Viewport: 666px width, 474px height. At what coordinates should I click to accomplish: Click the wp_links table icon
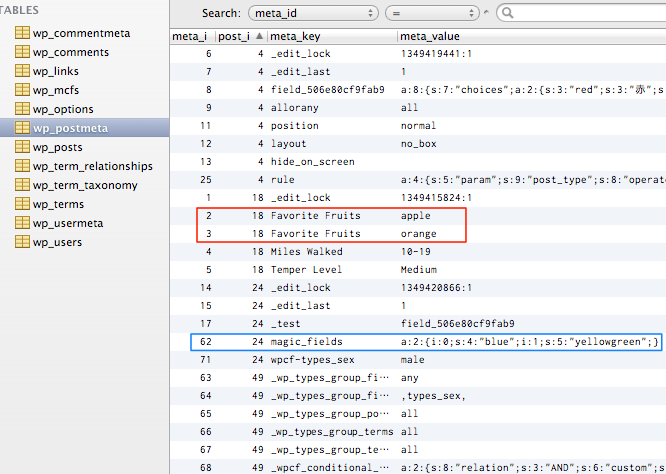(x=22, y=71)
